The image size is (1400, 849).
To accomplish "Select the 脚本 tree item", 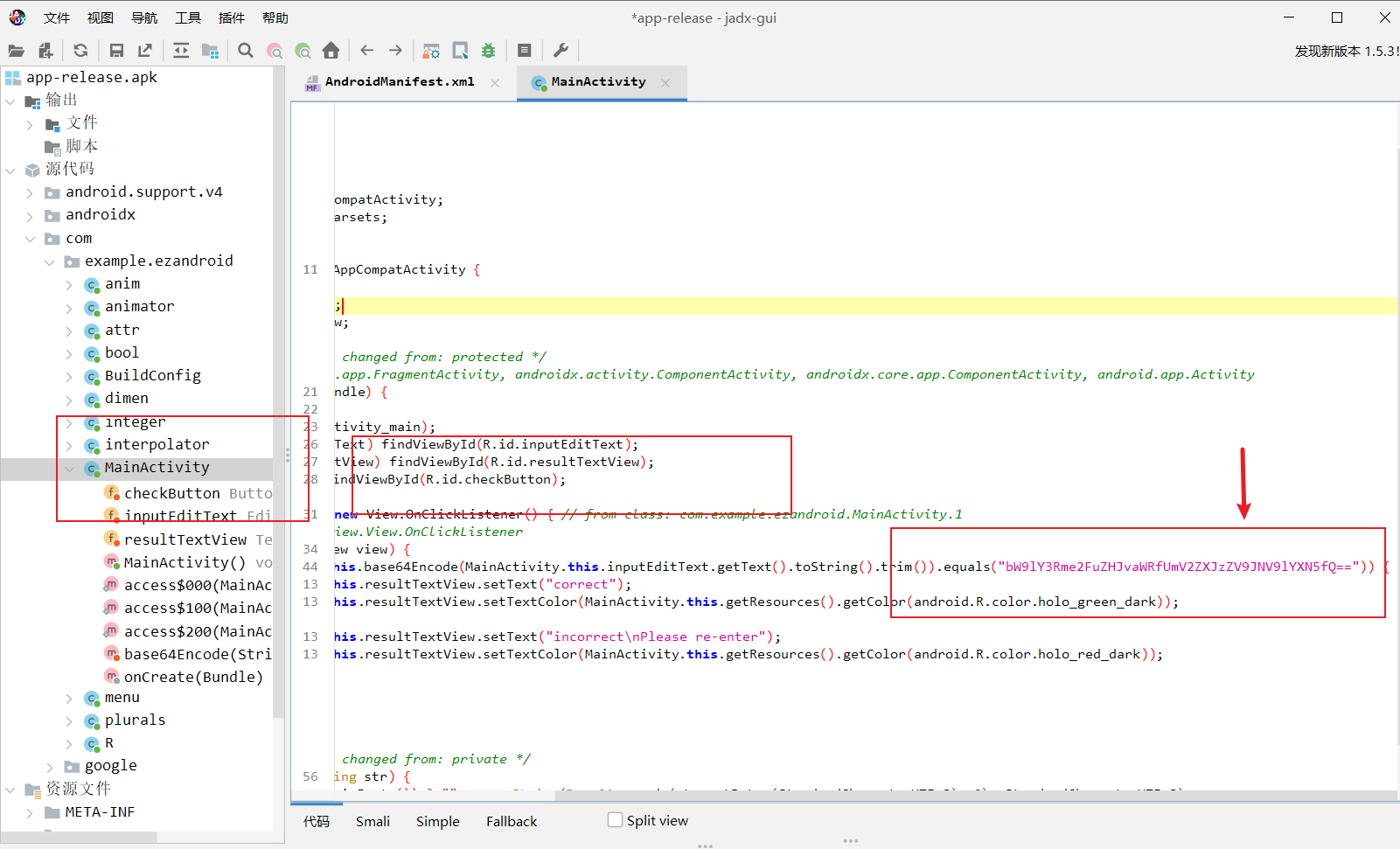I will pos(81,146).
